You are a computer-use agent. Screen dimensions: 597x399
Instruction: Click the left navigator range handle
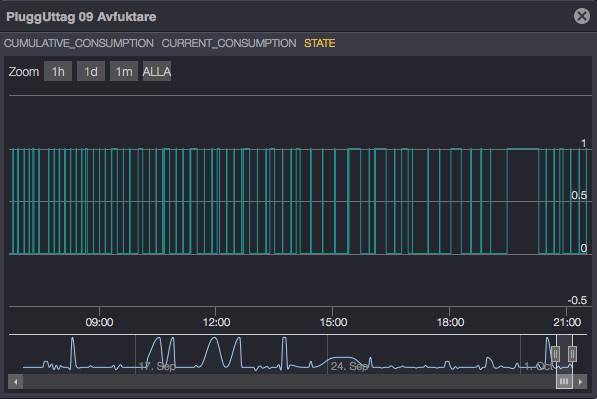555,354
